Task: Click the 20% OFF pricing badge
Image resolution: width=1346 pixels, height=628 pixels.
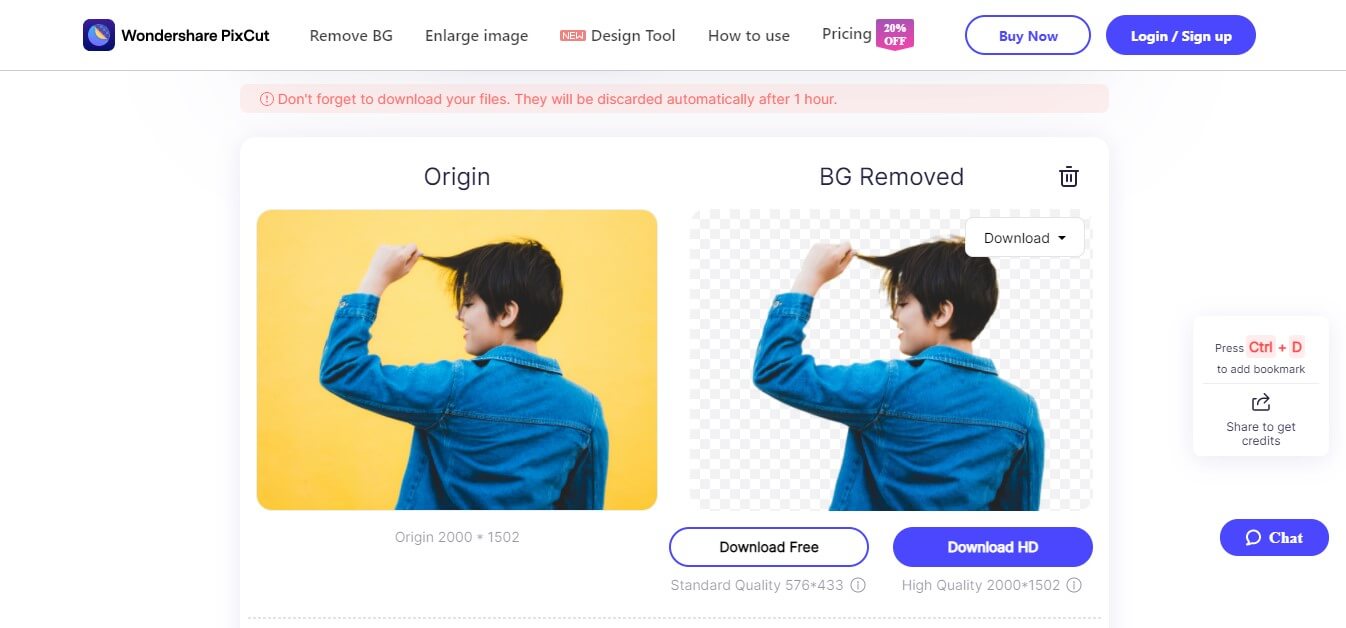Action: pos(895,35)
